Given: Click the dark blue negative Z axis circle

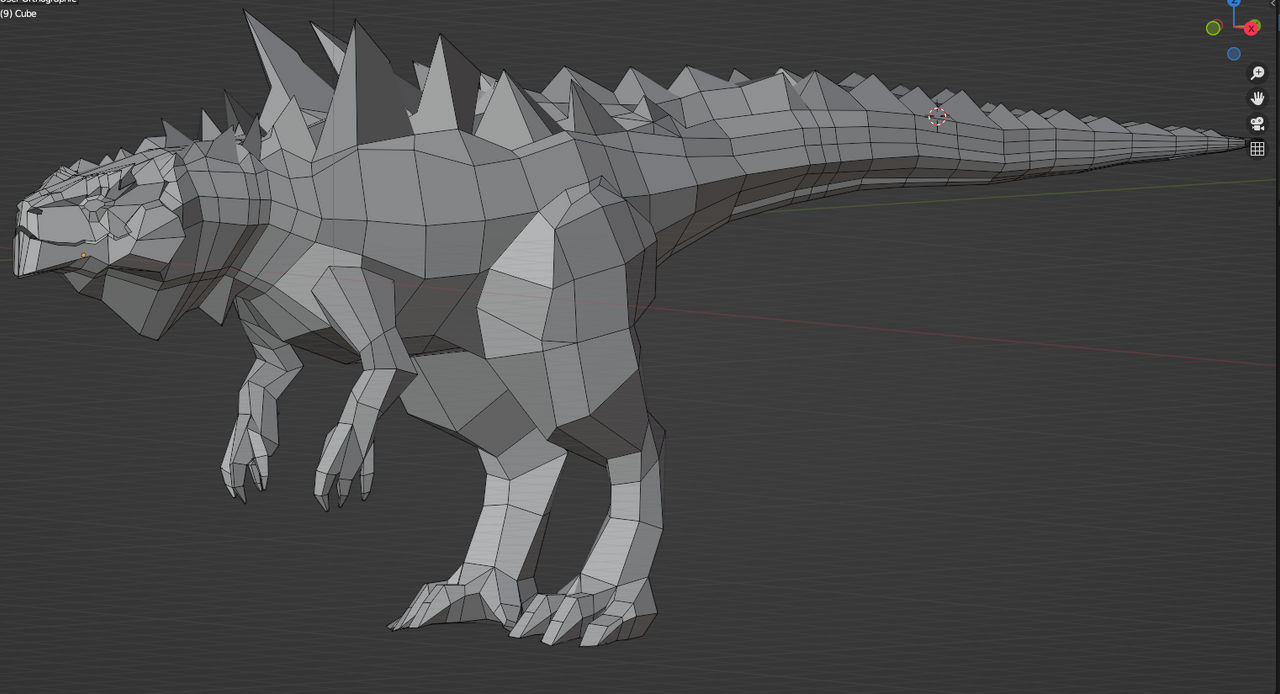Looking at the screenshot, I should [x=1233, y=54].
